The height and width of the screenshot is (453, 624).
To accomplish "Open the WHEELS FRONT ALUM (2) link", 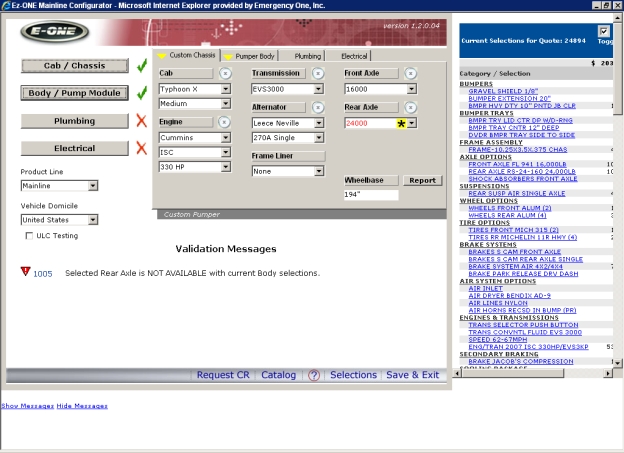I will pyautogui.click(x=510, y=208).
